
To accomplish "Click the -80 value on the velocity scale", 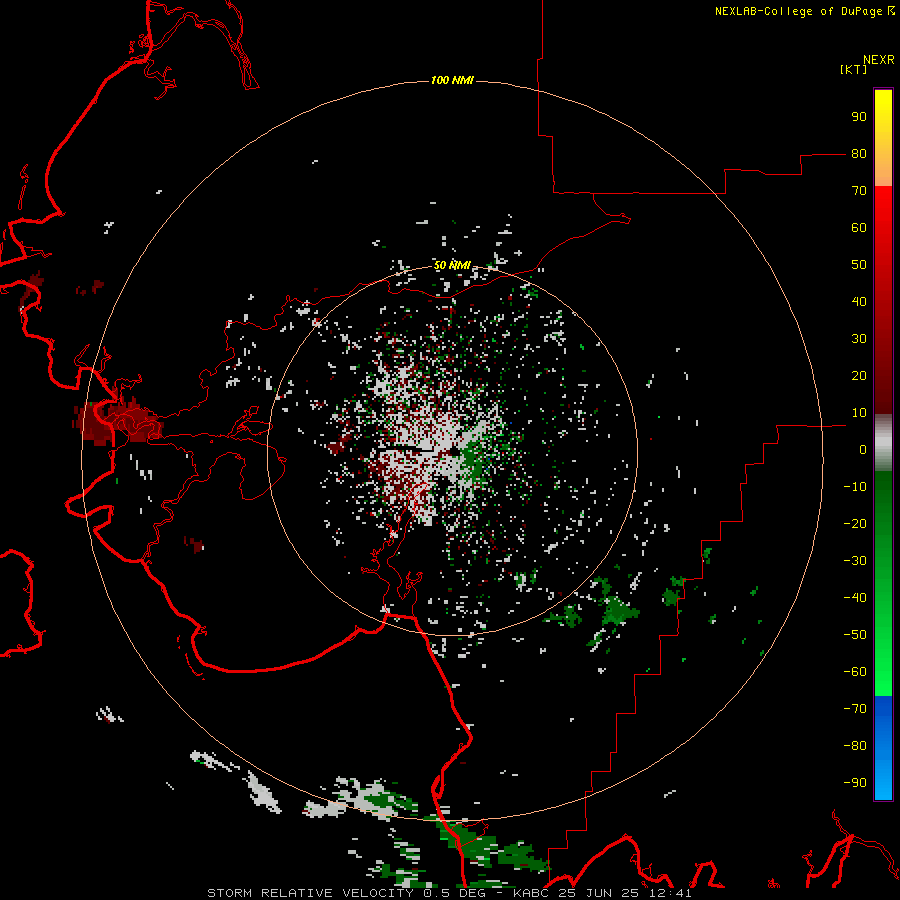I will point(855,746).
